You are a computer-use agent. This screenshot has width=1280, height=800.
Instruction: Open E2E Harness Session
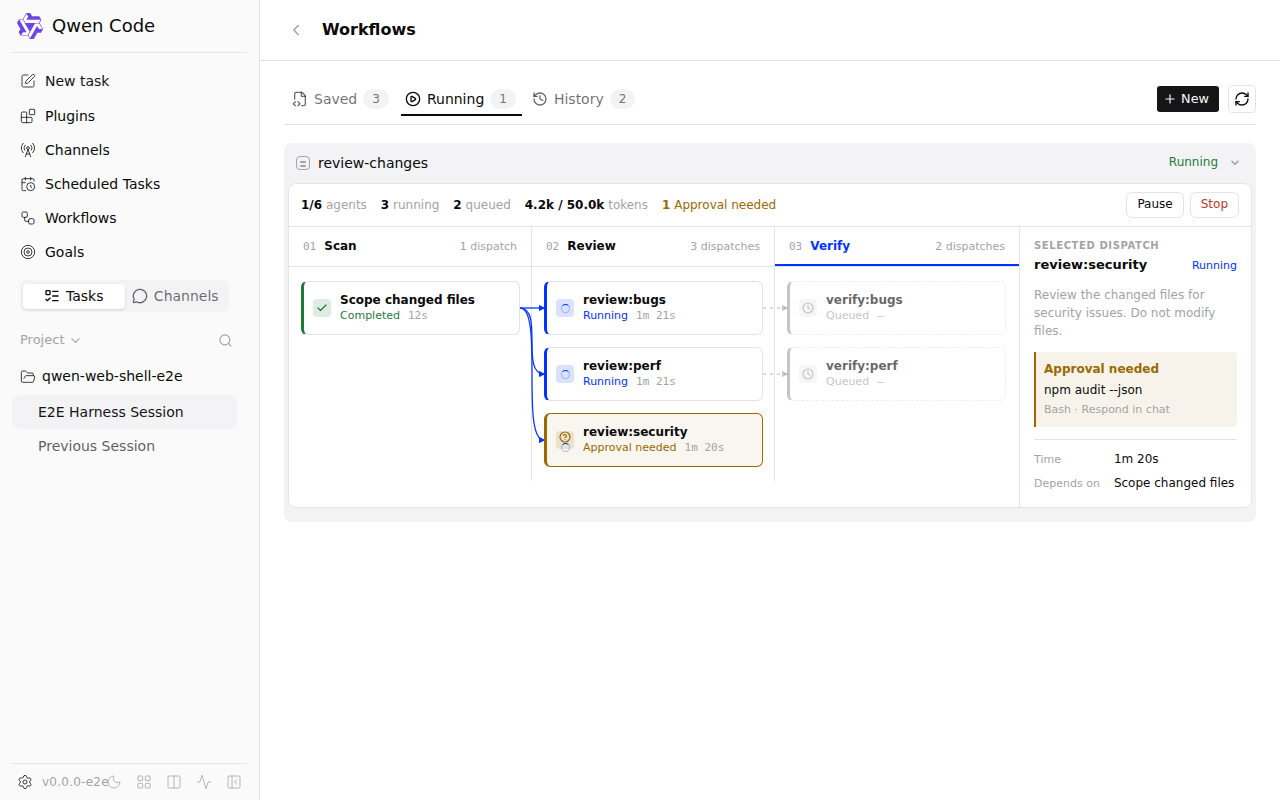click(x=124, y=412)
